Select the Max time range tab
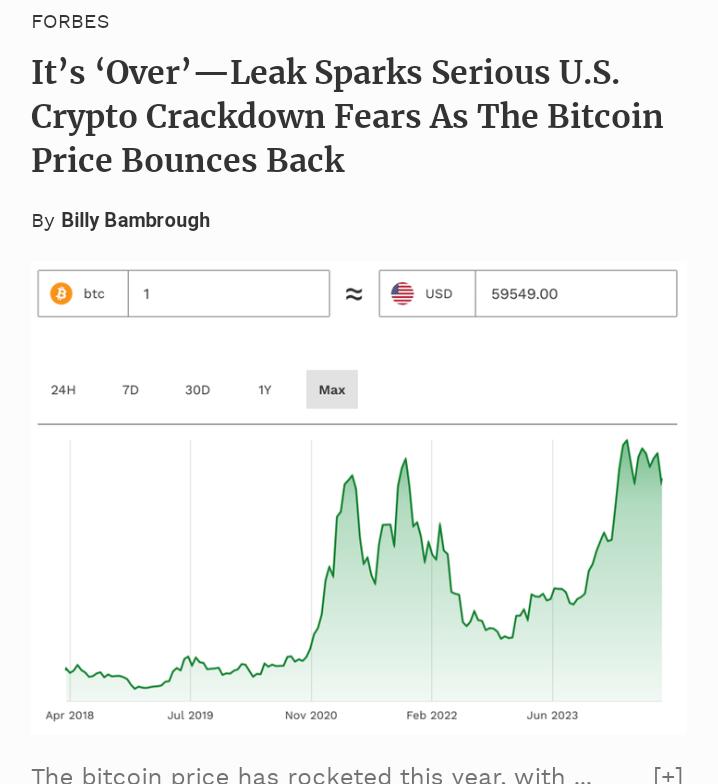This screenshot has height=784, width=718. pos(332,390)
